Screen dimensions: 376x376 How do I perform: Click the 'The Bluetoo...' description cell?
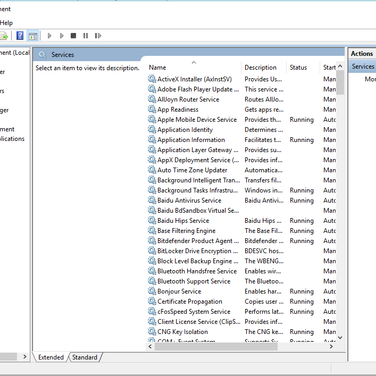point(264,281)
